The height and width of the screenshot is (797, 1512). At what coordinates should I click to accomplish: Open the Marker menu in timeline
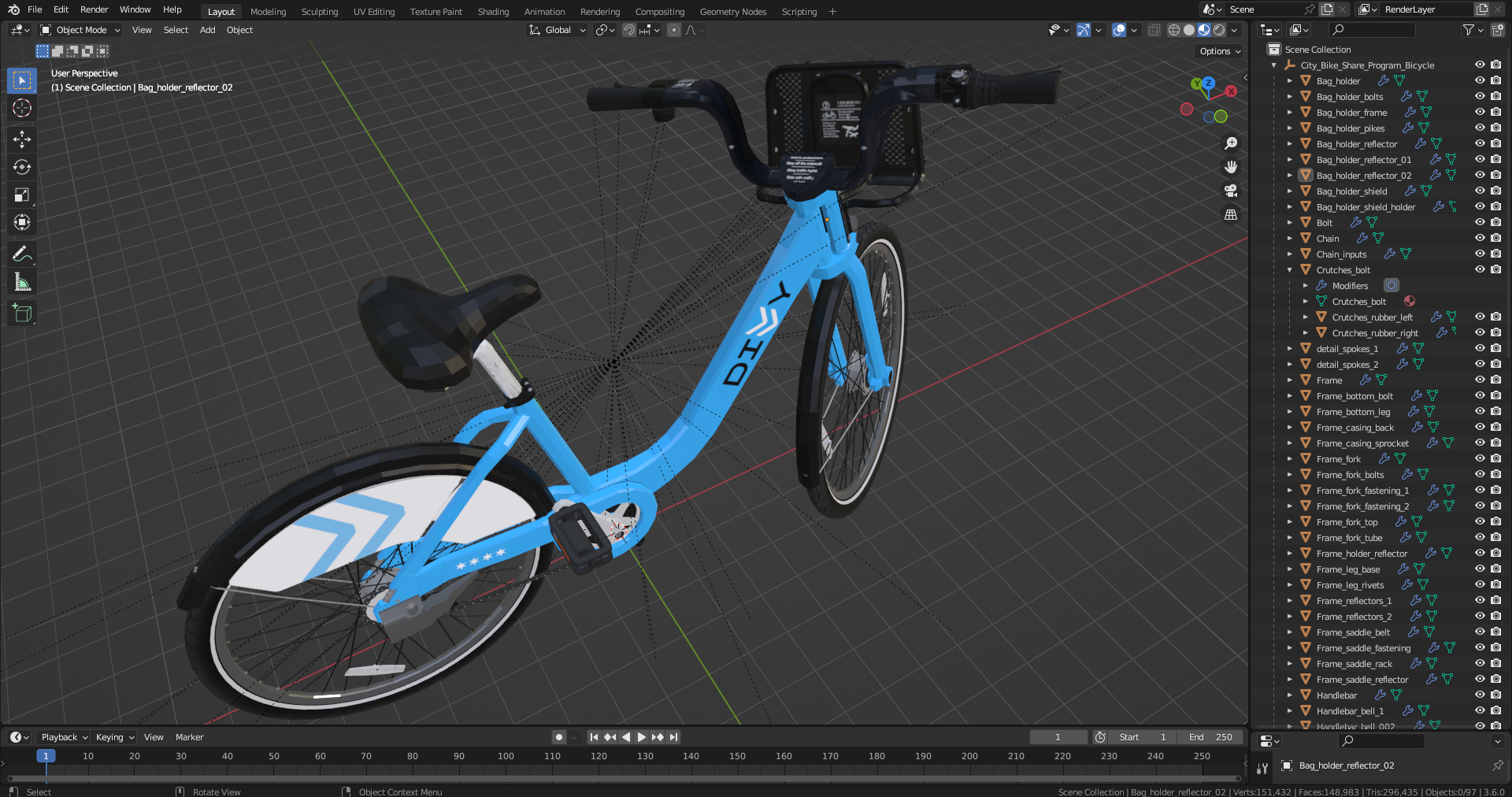click(189, 737)
